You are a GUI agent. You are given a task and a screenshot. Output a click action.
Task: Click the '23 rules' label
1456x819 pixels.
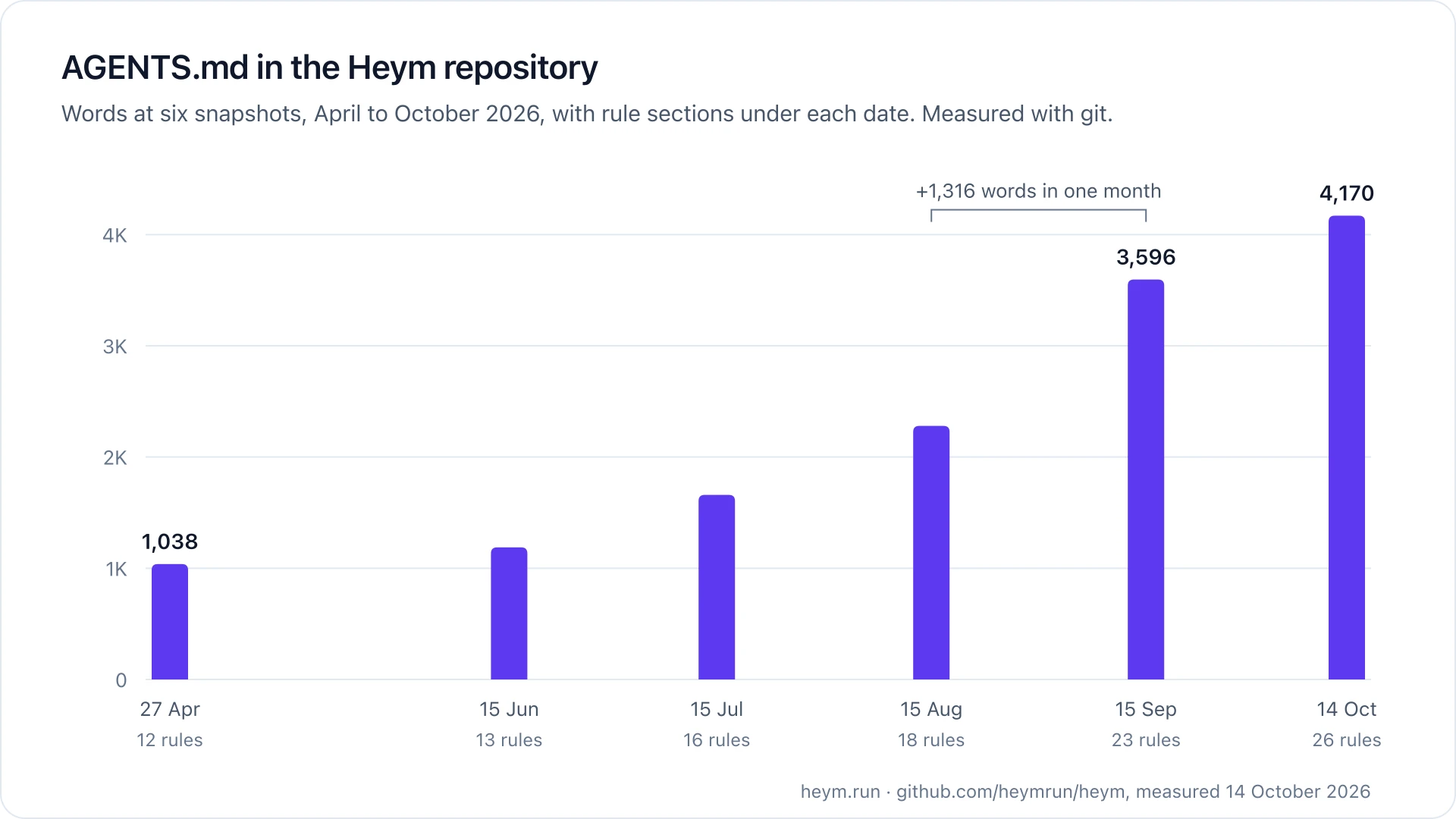coord(1146,740)
